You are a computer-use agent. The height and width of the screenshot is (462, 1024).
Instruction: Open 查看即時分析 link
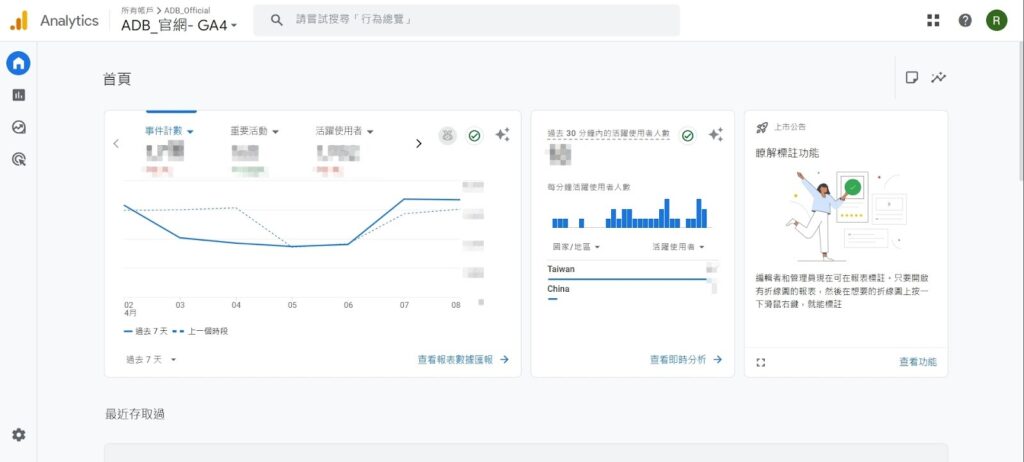tap(686, 359)
